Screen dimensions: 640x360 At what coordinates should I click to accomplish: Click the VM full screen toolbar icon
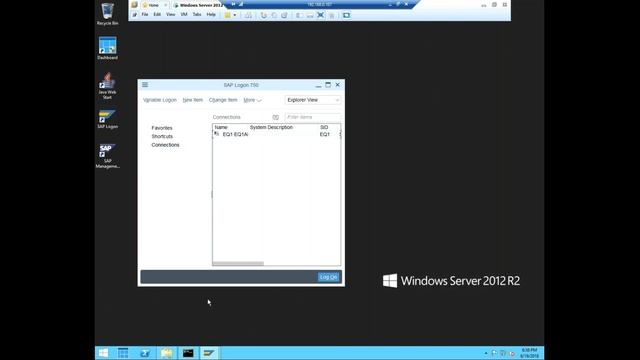click(320, 15)
